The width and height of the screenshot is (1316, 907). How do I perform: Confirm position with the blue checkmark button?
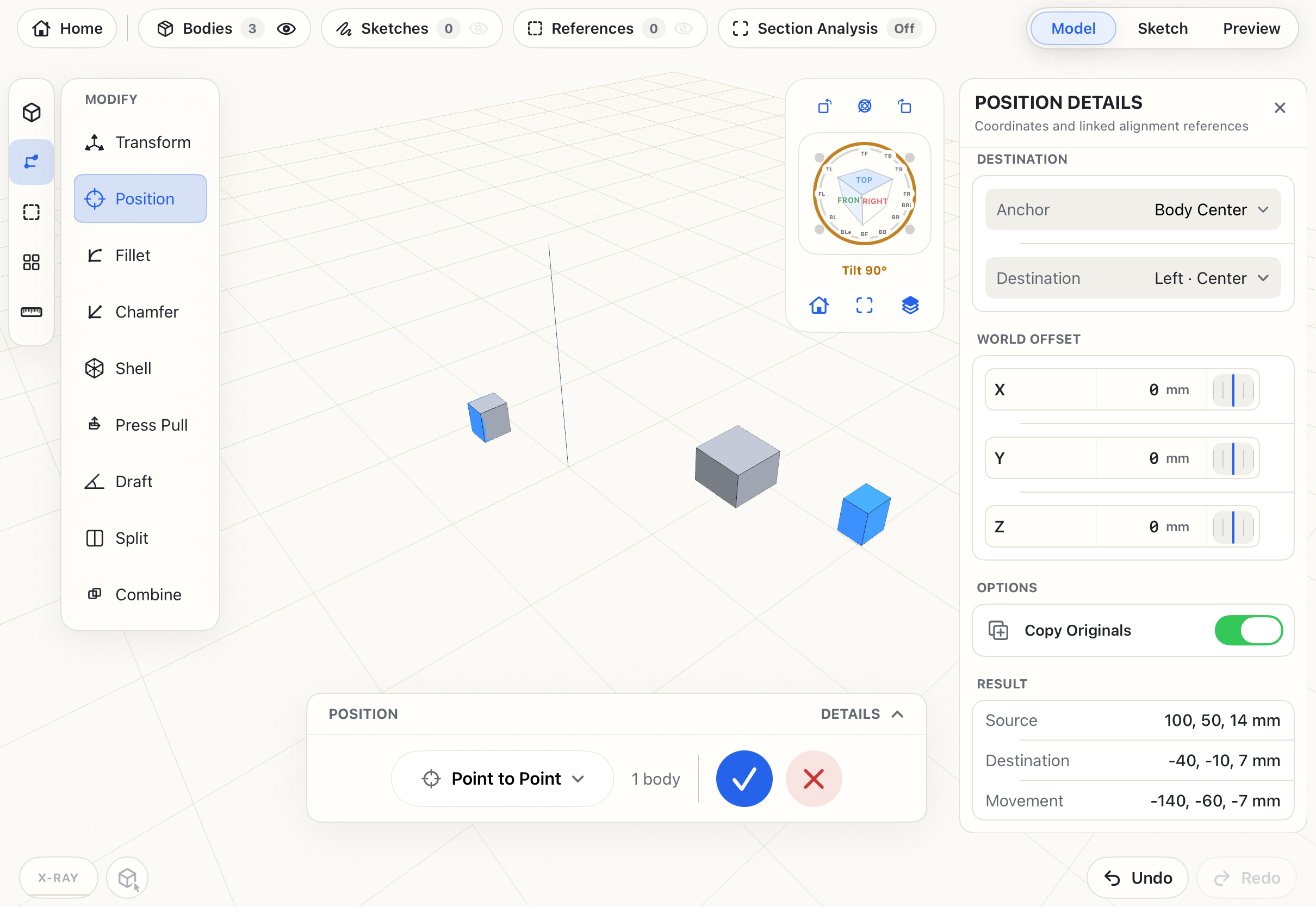(744, 779)
